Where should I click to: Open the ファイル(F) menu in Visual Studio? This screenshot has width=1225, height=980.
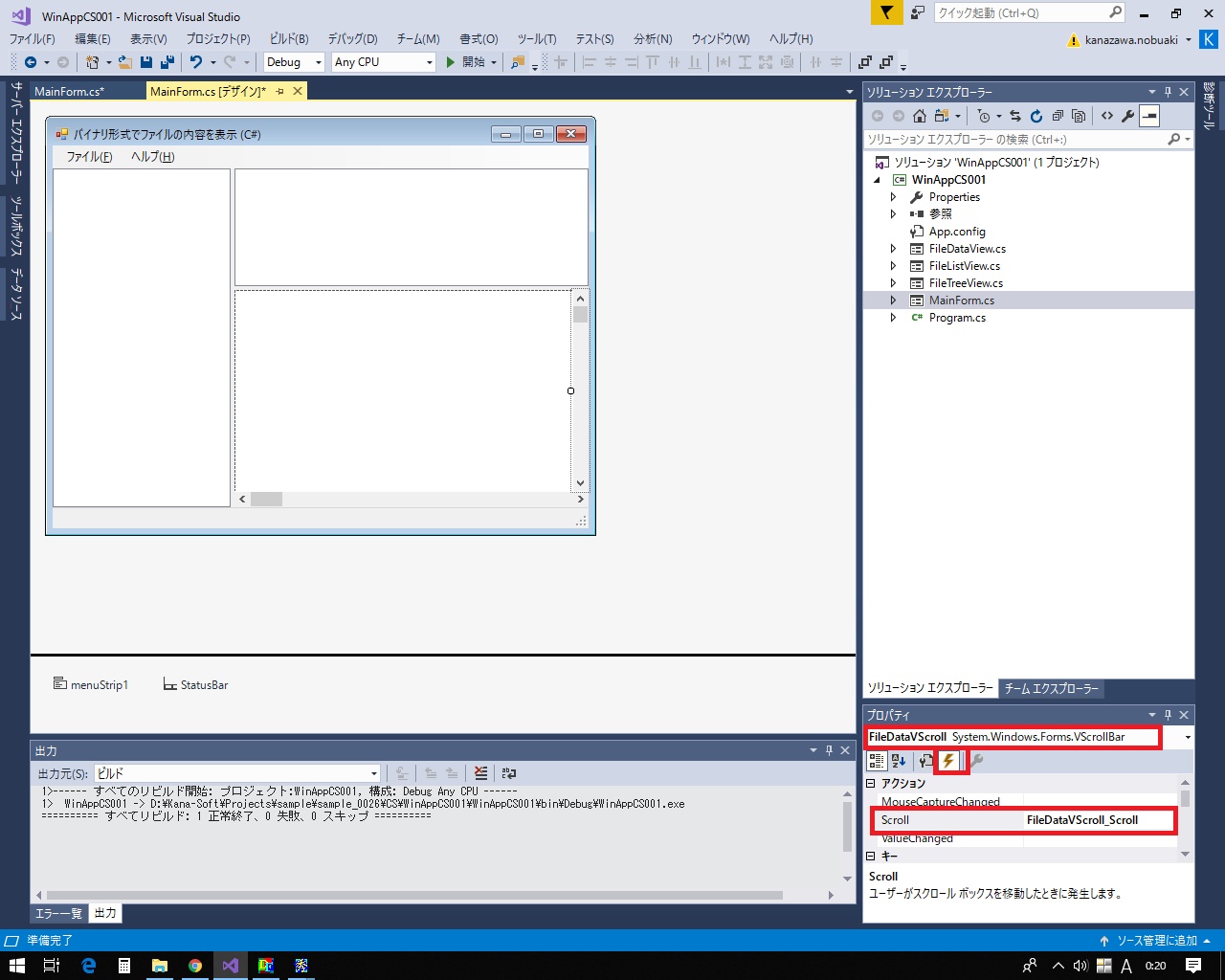click(x=32, y=39)
